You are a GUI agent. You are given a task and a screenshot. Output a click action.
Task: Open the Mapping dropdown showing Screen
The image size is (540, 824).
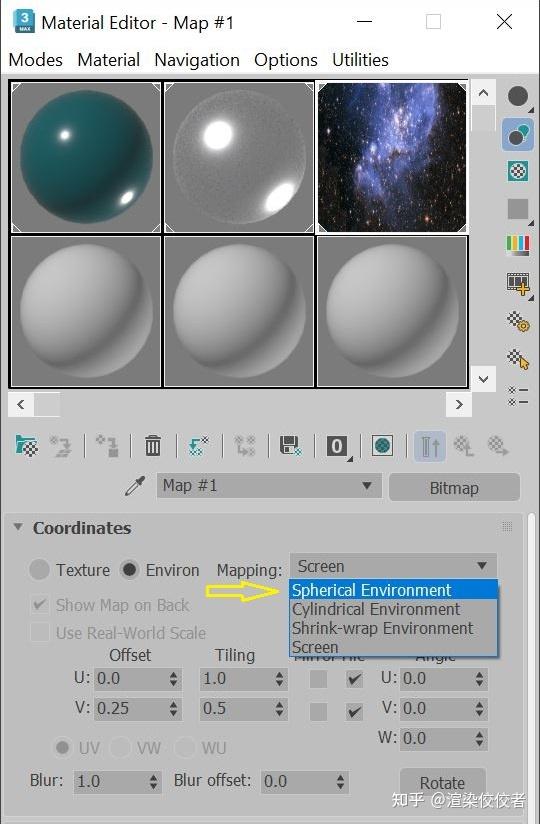(x=393, y=566)
